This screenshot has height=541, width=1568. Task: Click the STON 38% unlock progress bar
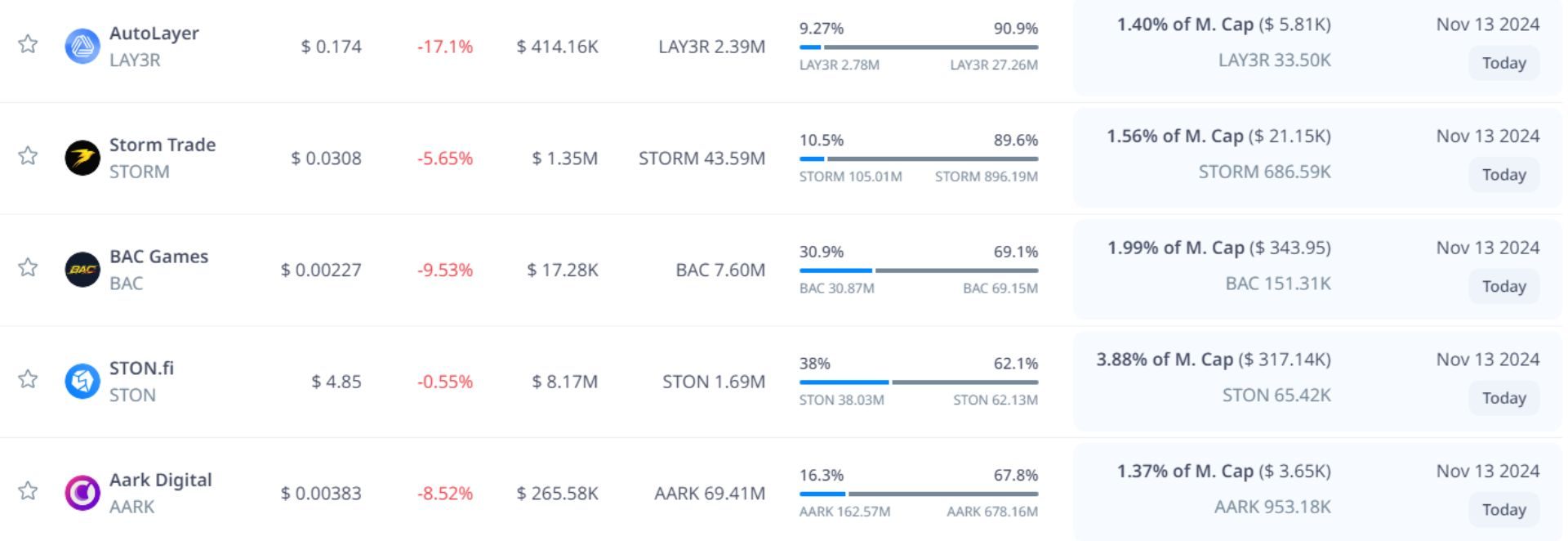[x=919, y=382]
